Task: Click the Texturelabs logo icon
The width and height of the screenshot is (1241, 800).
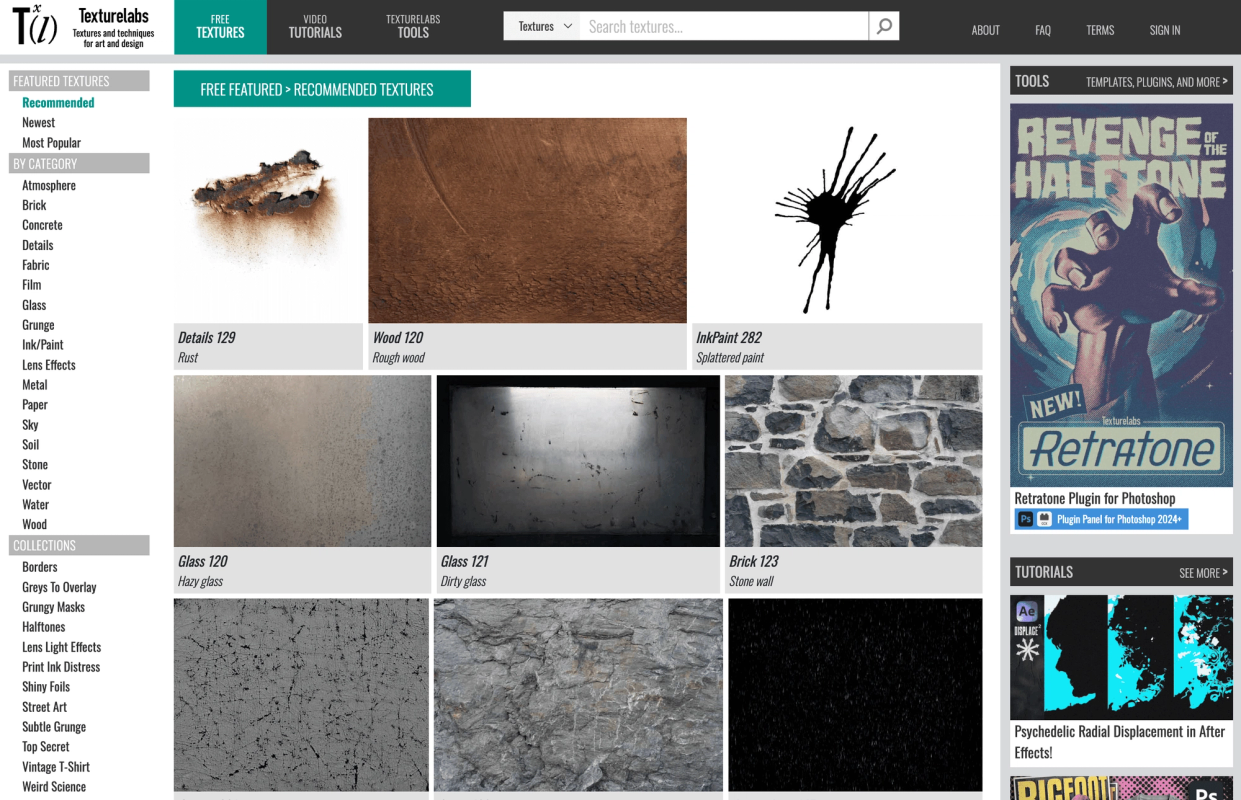Action: tap(35, 26)
